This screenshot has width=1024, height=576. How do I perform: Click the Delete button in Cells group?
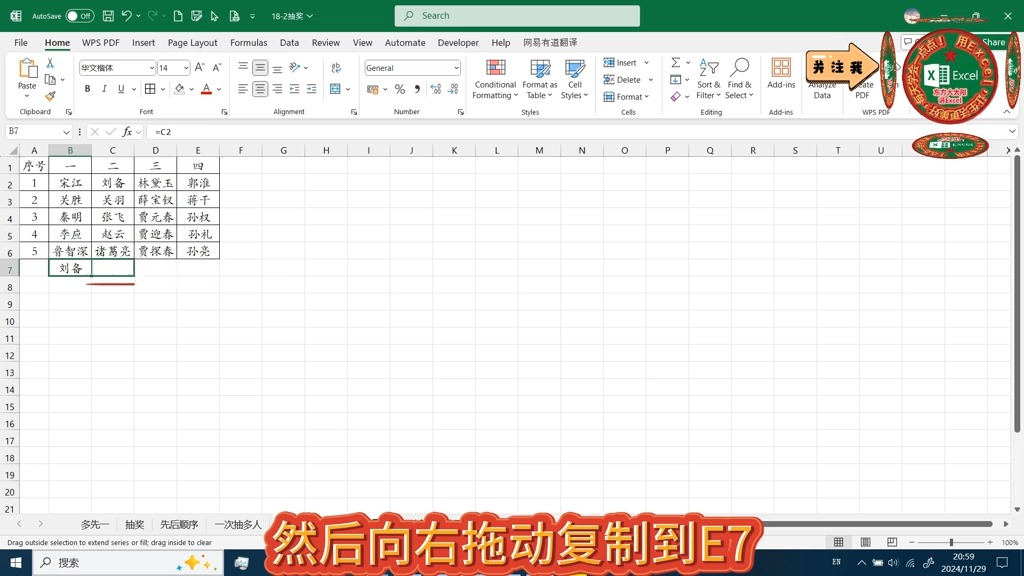(623, 79)
